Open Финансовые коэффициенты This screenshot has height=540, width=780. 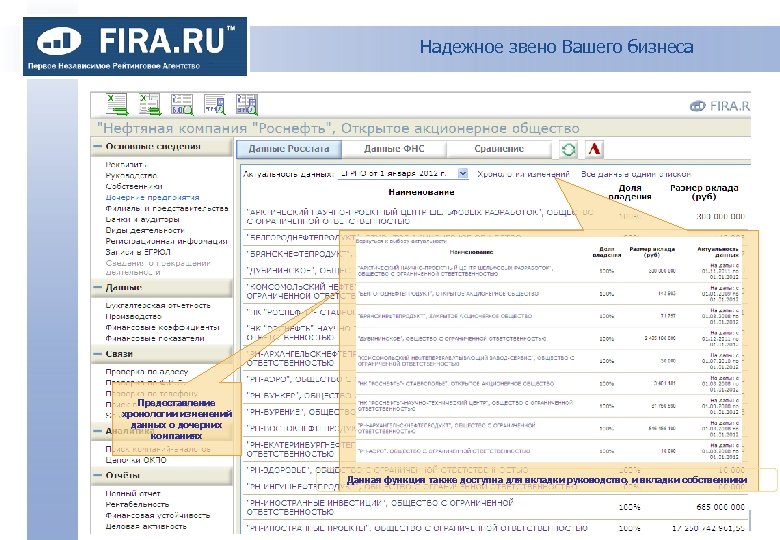click(162, 327)
